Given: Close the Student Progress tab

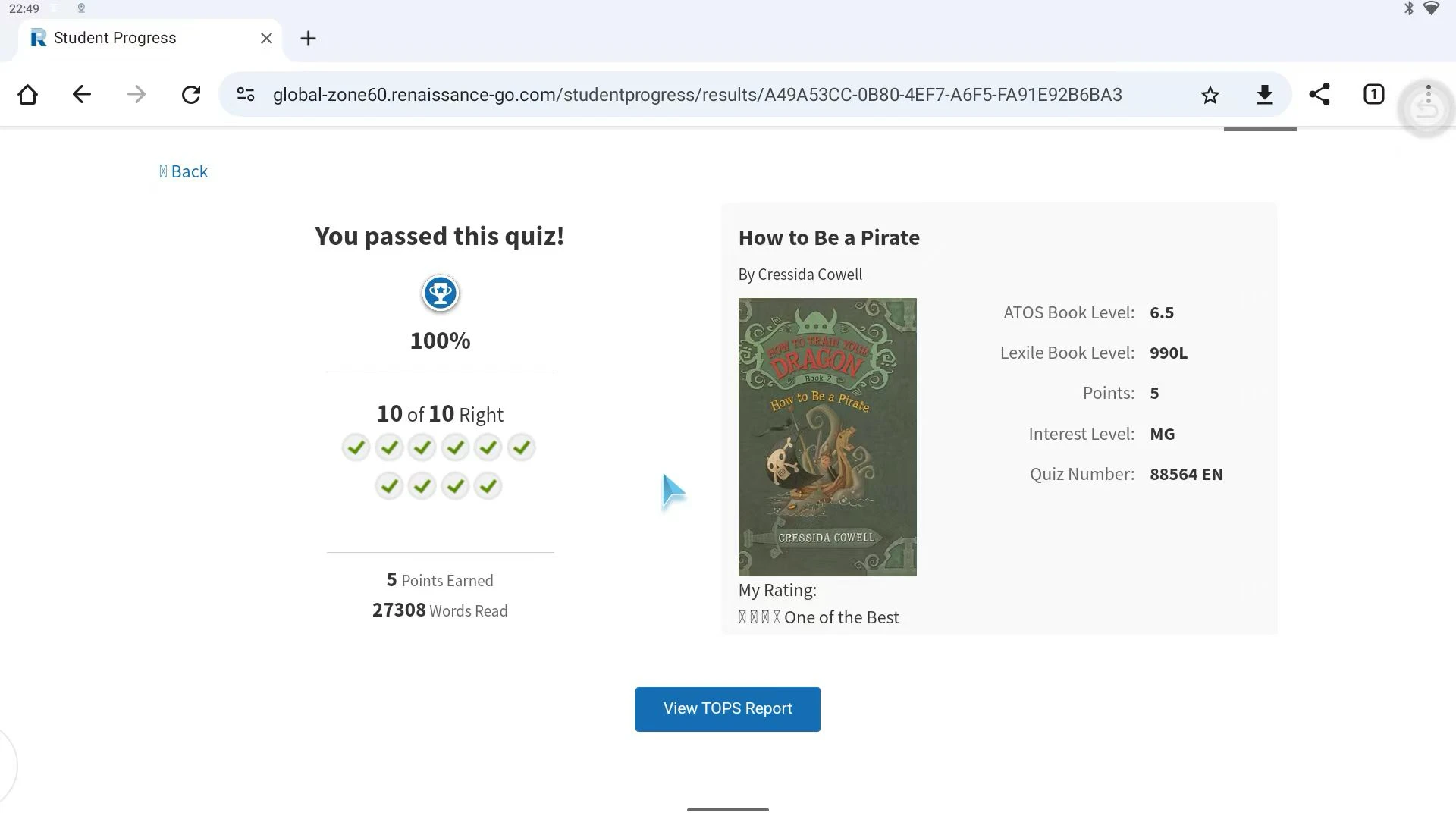Looking at the screenshot, I should pyautogui.click(x=266, y=39).
